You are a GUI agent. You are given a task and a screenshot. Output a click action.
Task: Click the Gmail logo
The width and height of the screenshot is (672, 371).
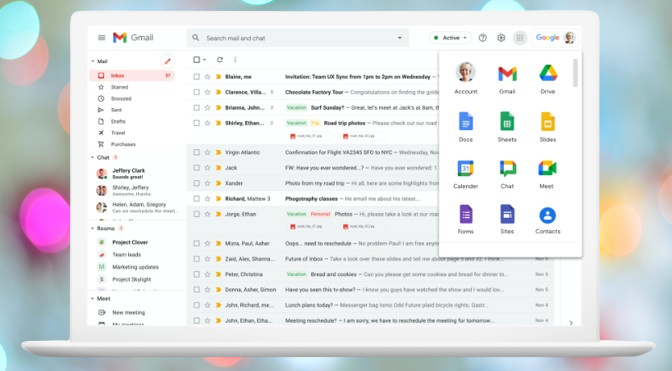pyautogui.click(x=133, y=38)
